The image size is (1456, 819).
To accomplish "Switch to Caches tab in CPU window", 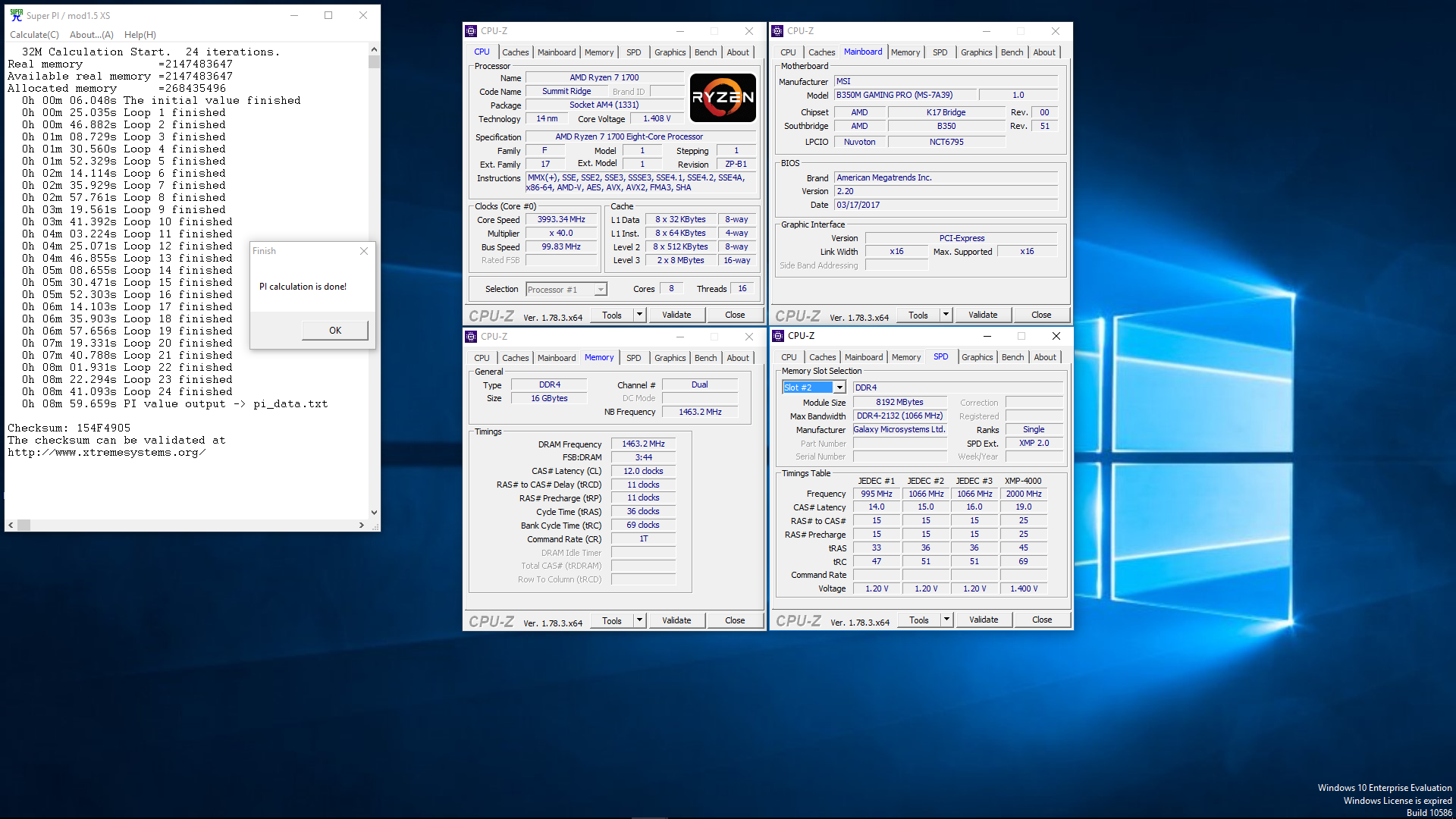I will (516, 52).
